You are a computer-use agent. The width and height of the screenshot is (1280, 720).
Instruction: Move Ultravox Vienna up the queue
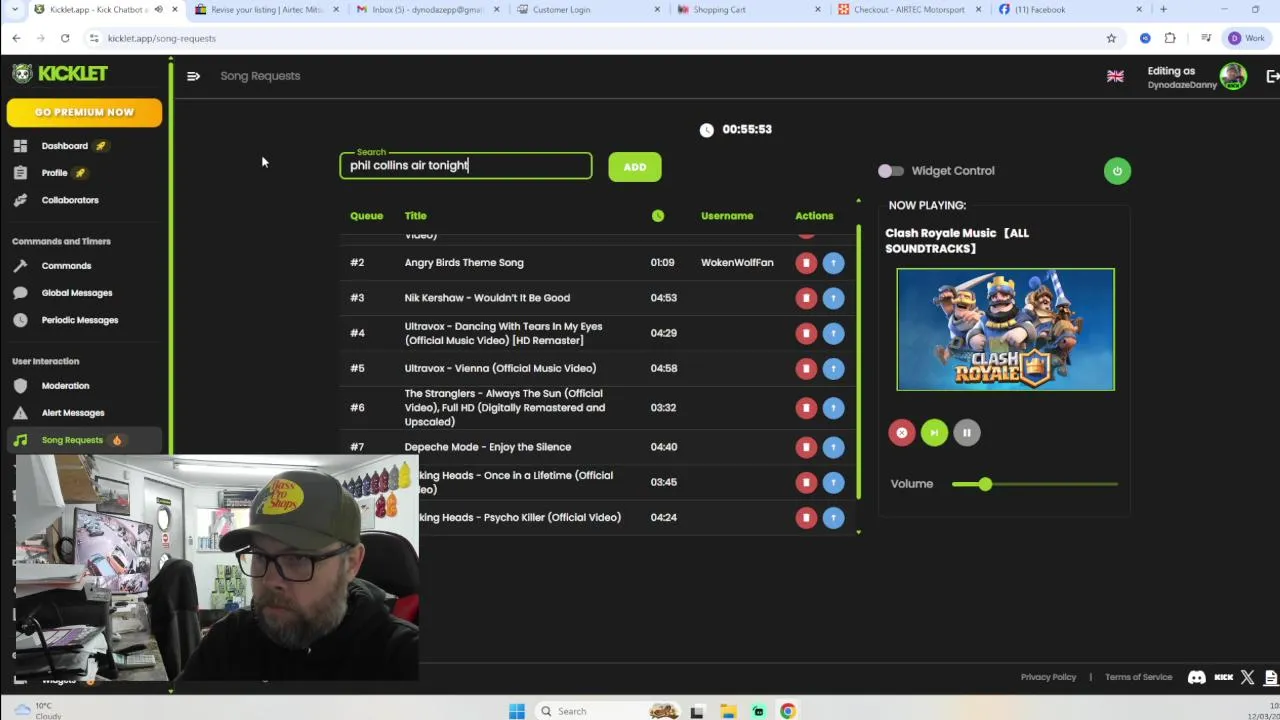[833, 368]
